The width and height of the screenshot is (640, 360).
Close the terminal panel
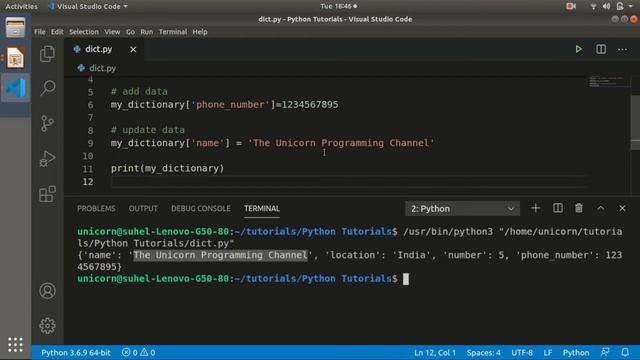(x=622, y=208)
